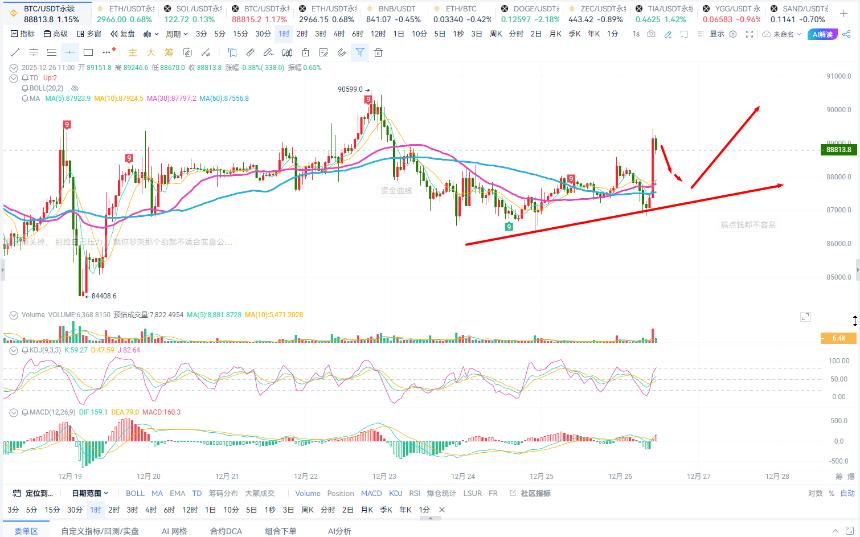The height and width of the screenshot is (537, 860).
Task: Select the rectangle drawing tool
Action: (x=88, y=53)
